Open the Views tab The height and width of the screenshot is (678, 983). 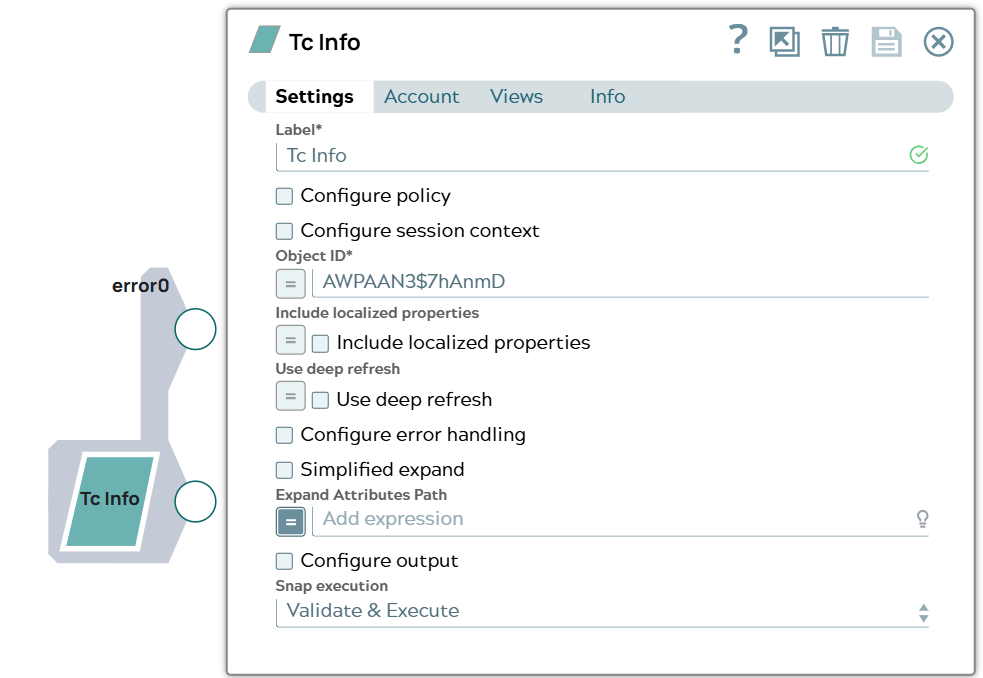pos(516,97)
